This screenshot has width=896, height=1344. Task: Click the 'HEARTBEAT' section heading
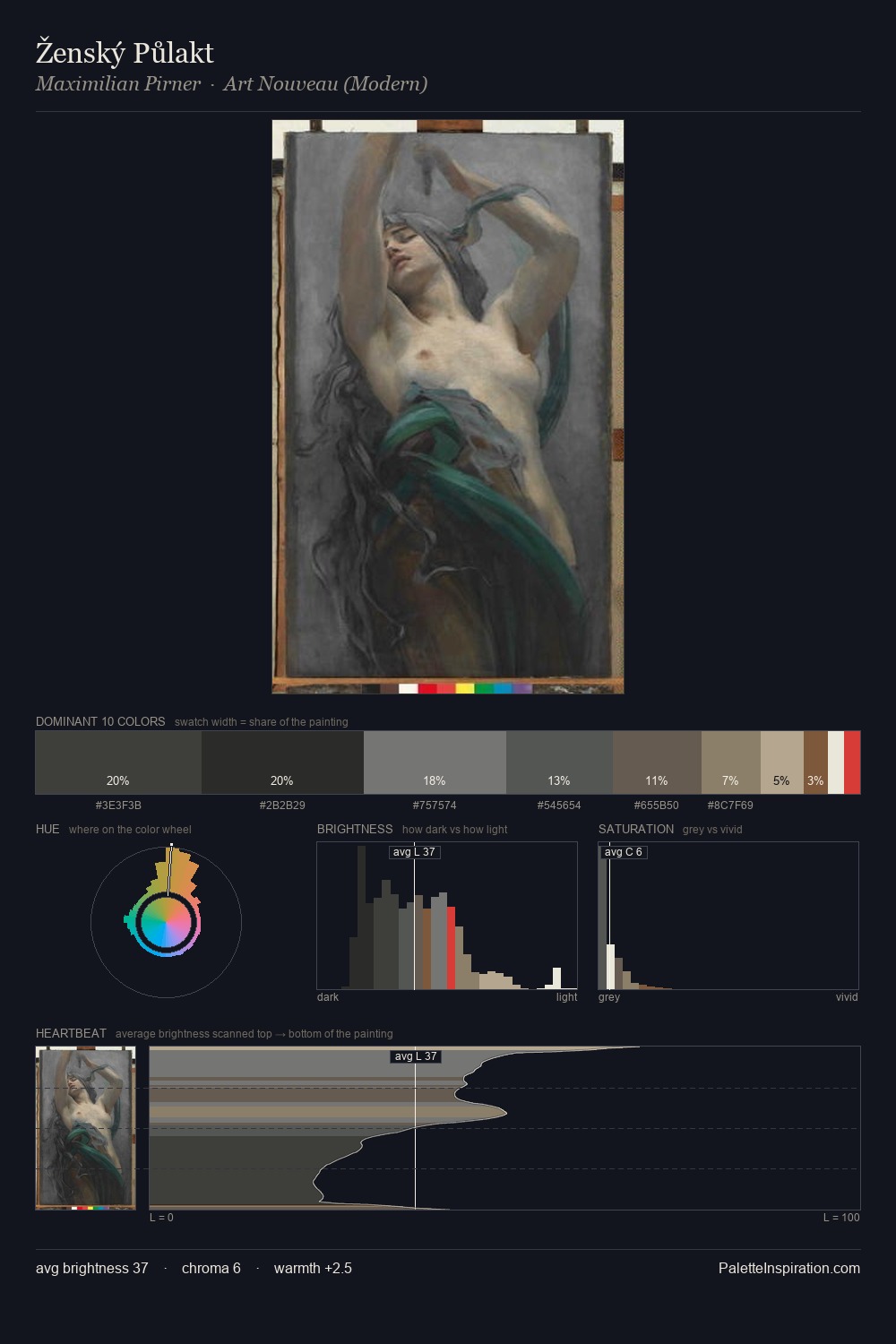(x=71, y=1033)
